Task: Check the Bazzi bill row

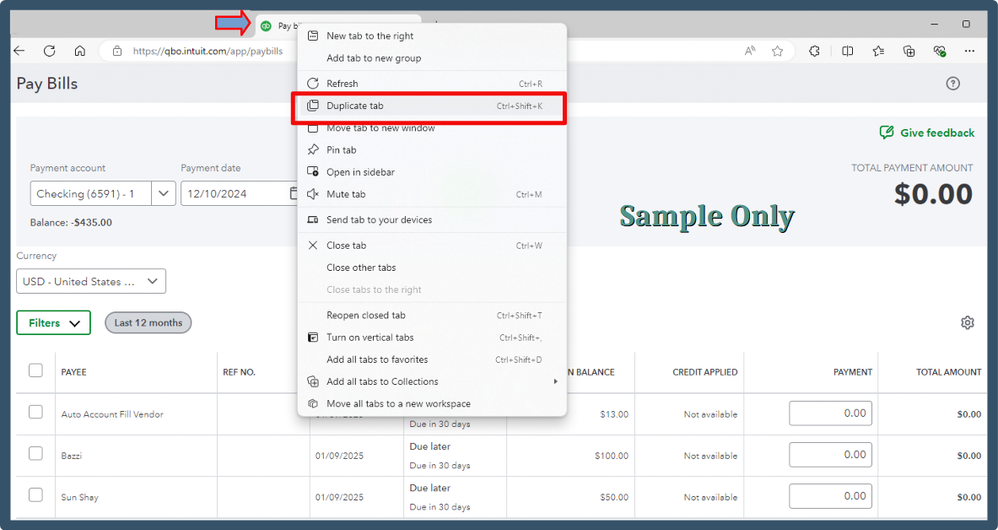Action: click(x=36, y=454)
